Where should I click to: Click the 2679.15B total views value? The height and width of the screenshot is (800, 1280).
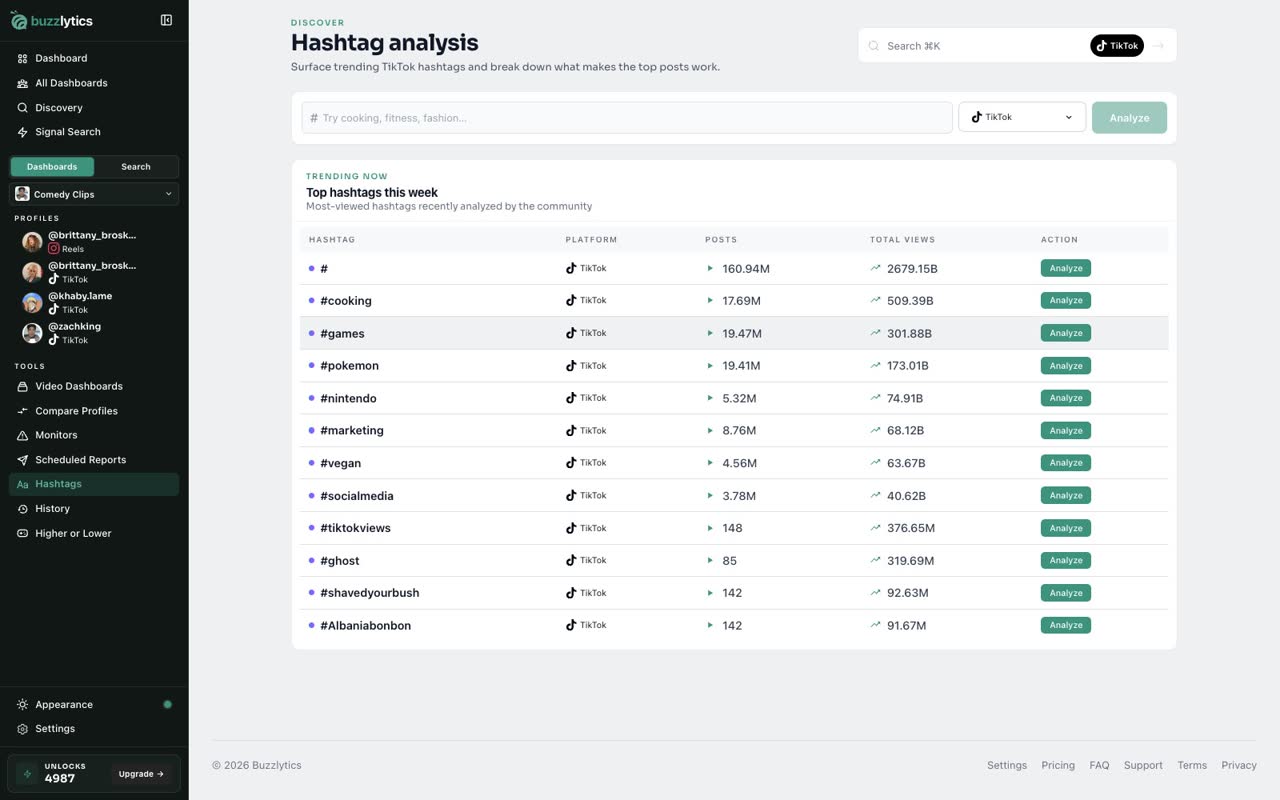coord(912,269)
